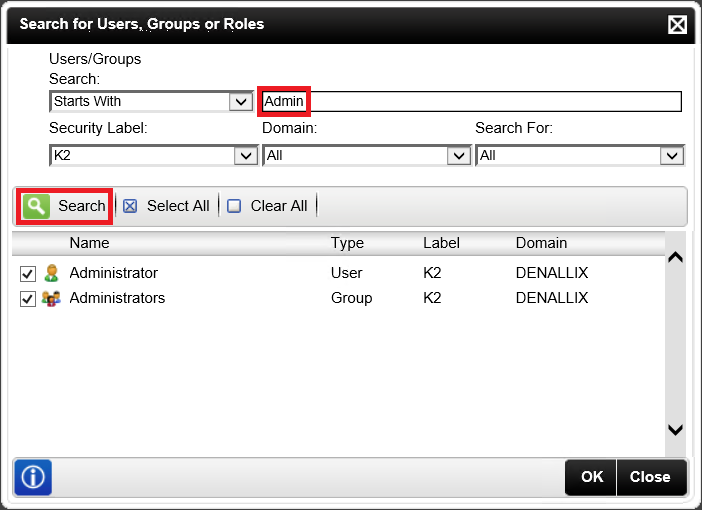Open the Starts With search mode dropdown

[x=151, y=101]
